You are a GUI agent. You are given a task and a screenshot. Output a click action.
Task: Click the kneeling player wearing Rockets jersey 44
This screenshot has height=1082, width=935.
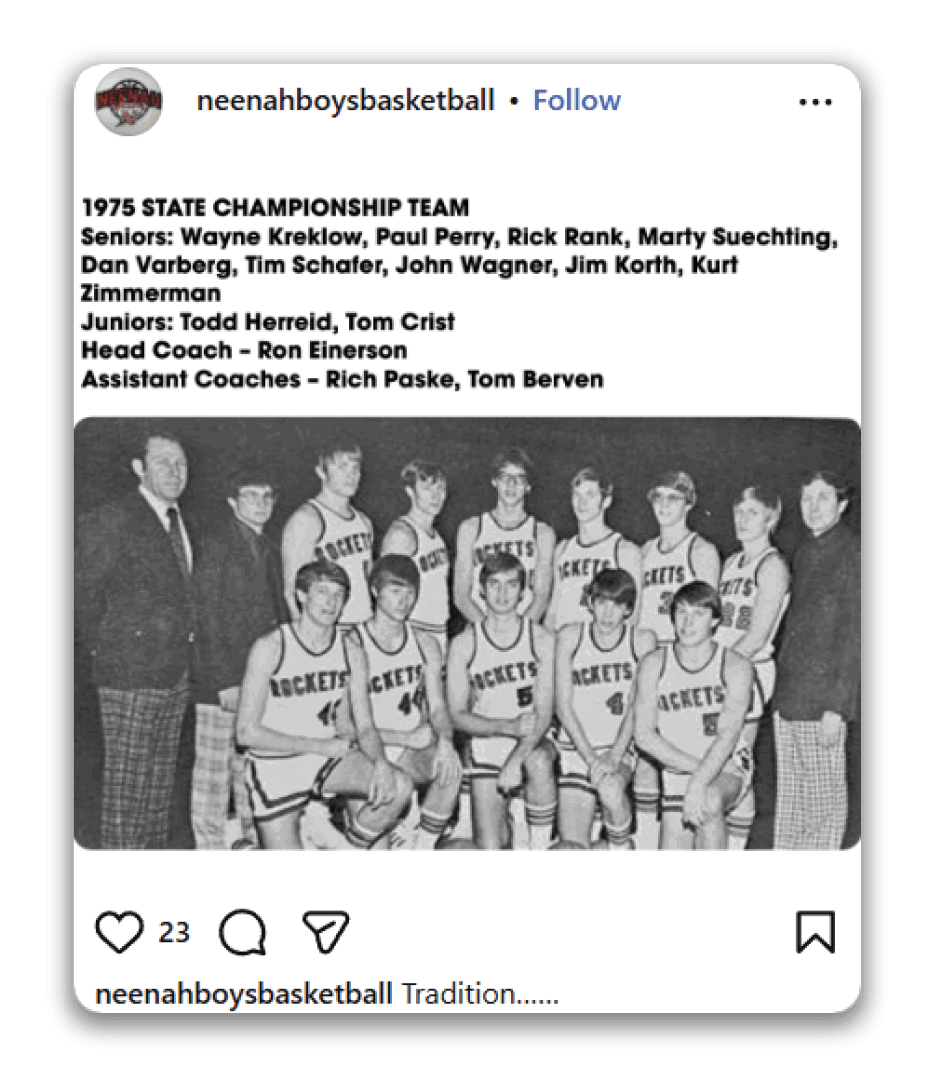tap(397, 697)
